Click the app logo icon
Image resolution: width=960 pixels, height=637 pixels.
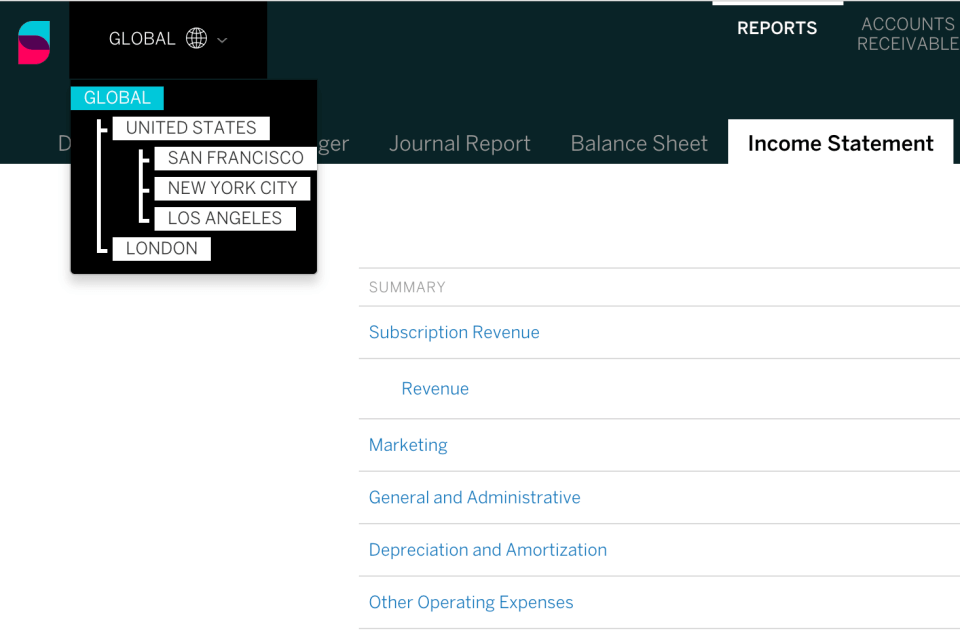click(x=34, y=42)
